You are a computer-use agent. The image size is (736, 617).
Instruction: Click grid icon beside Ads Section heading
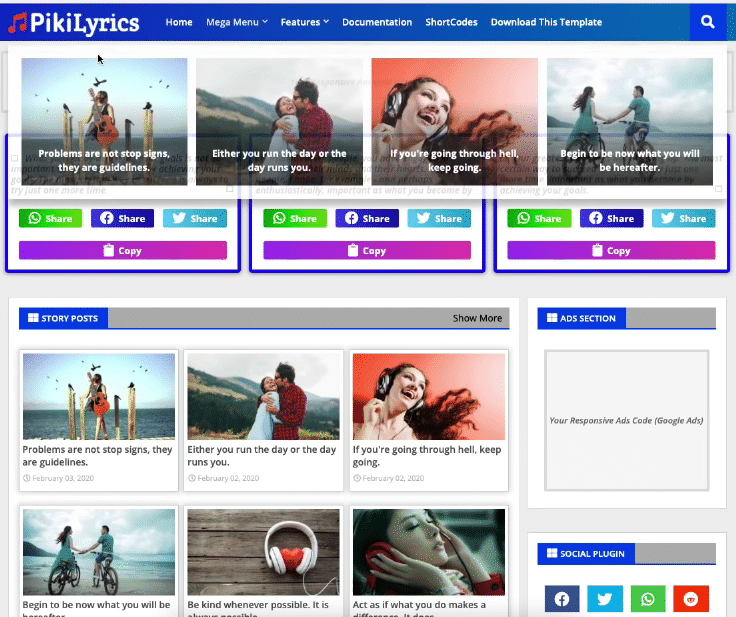(552, 318)
